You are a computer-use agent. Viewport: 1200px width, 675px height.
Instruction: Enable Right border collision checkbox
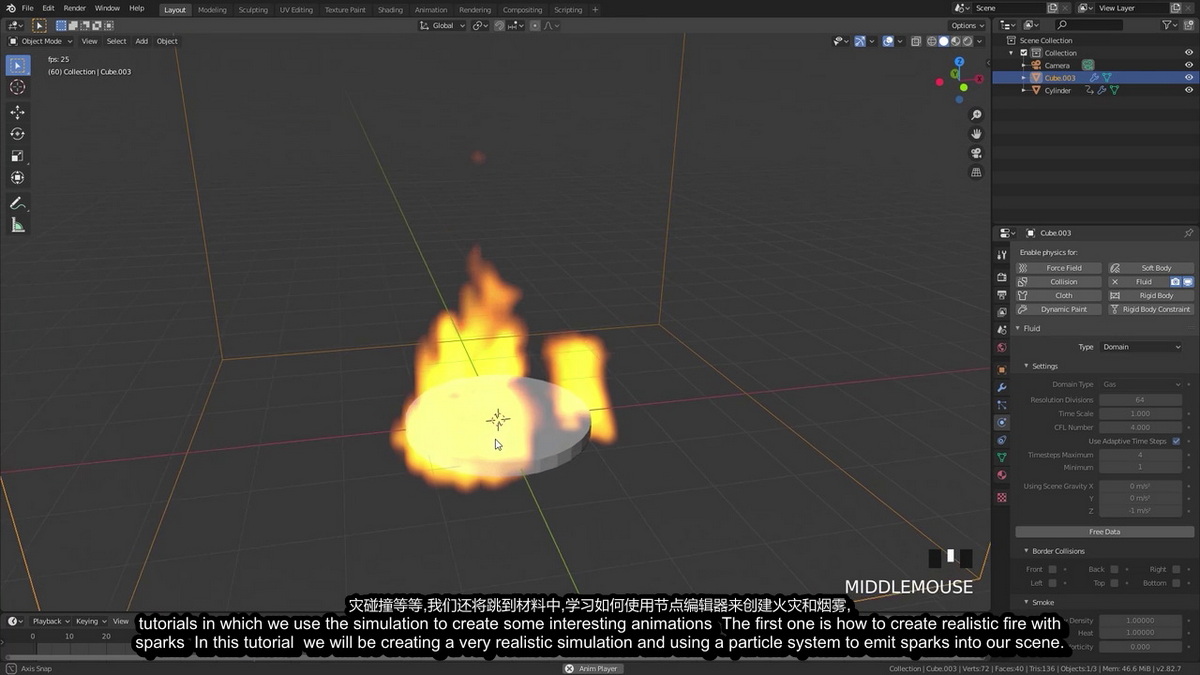click(x=1176, y=569)
